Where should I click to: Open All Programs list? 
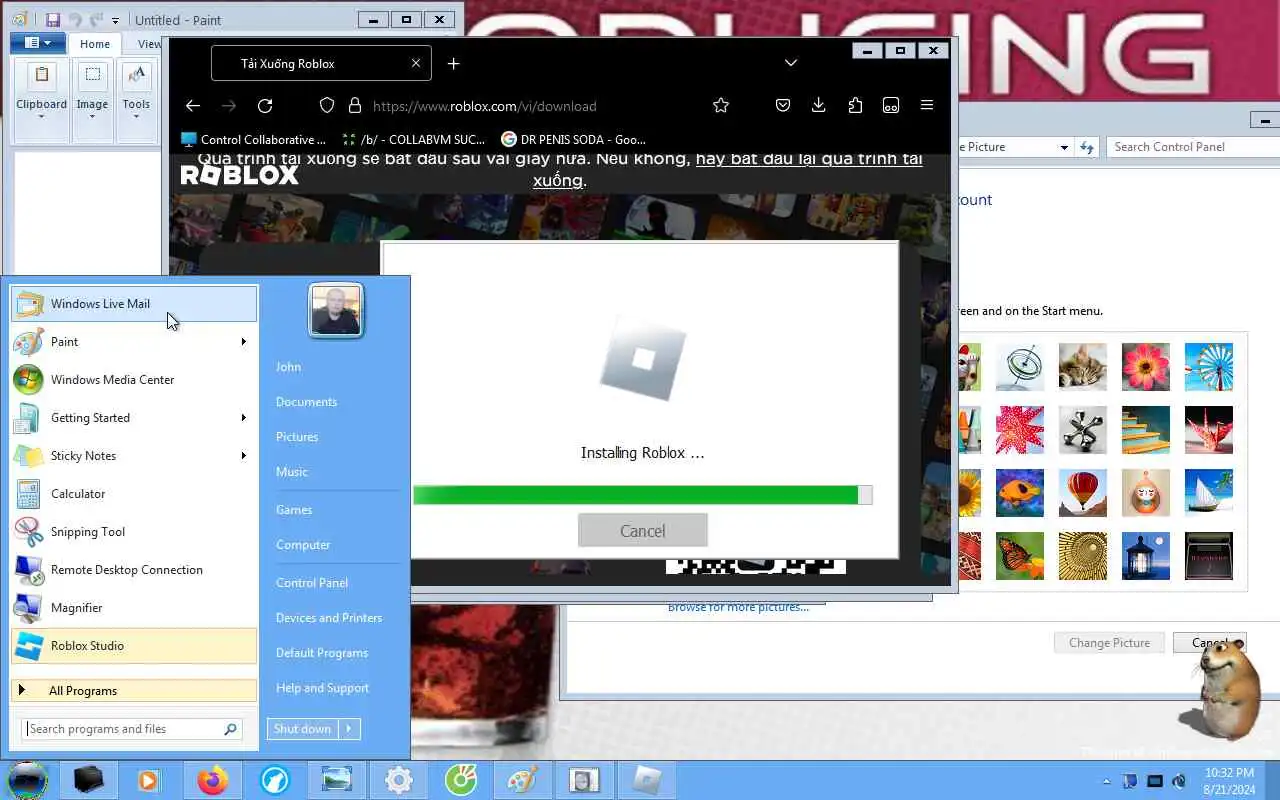(x=134, y=691)
